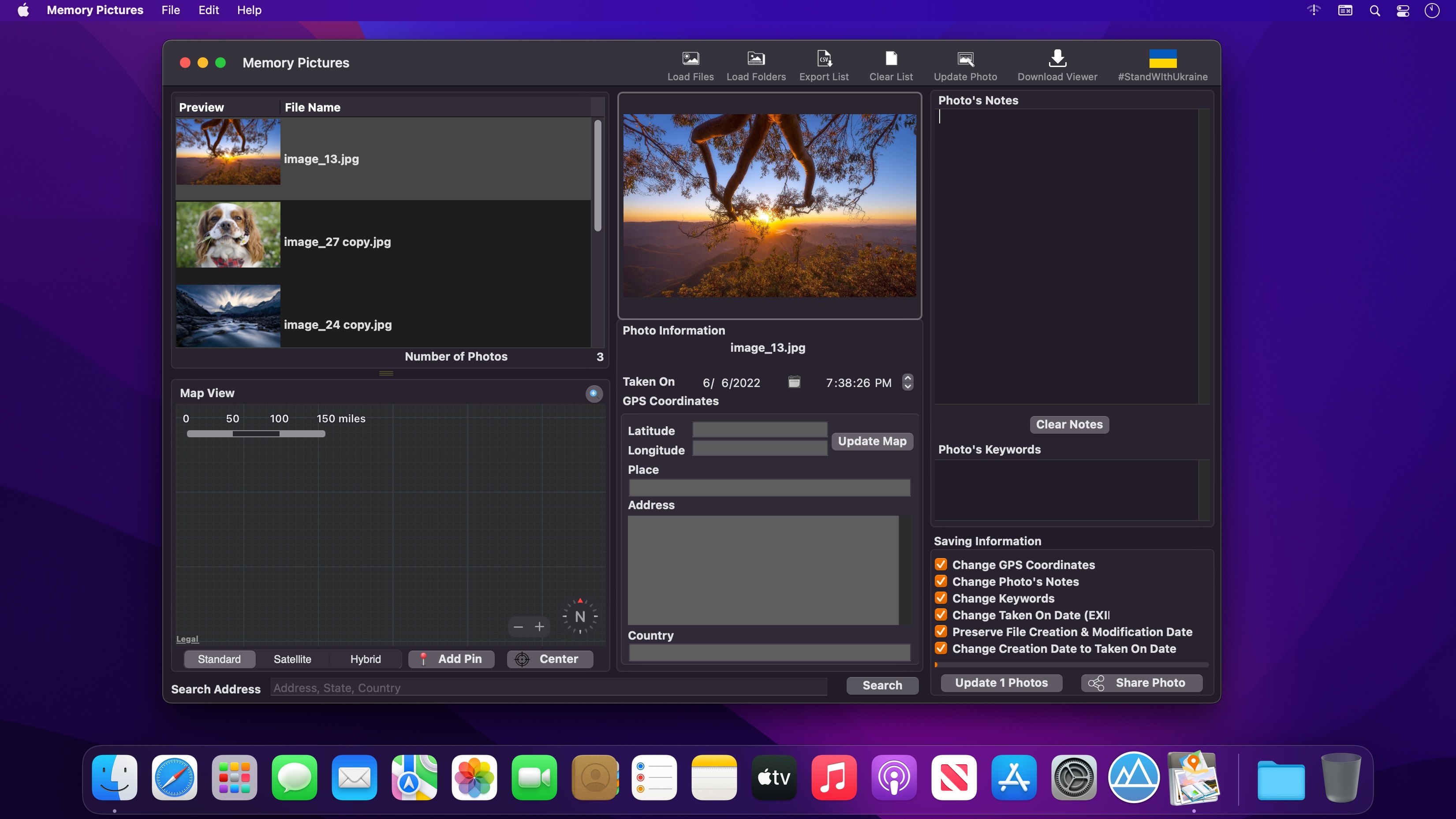Image resolution: width=1456 pixels, height=819 pixels.
Task: Click the Update Map button
Action: (x=872, y=441)
